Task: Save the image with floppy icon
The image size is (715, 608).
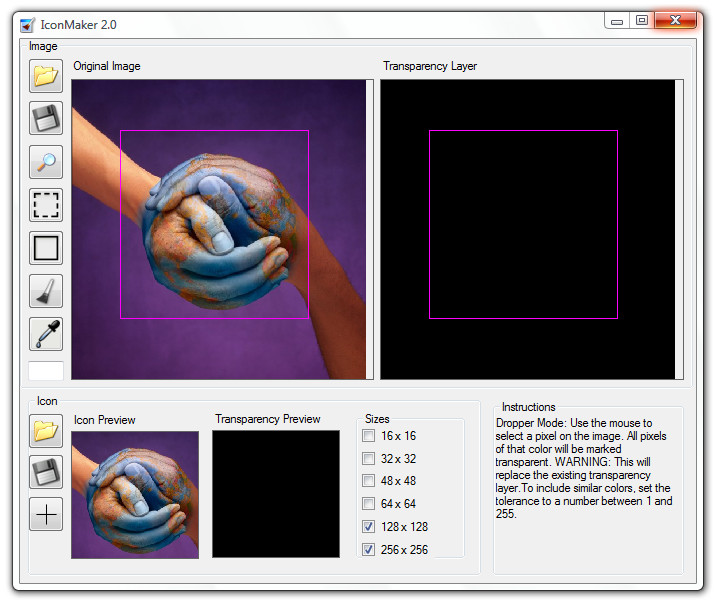Action: click(46, 118)
